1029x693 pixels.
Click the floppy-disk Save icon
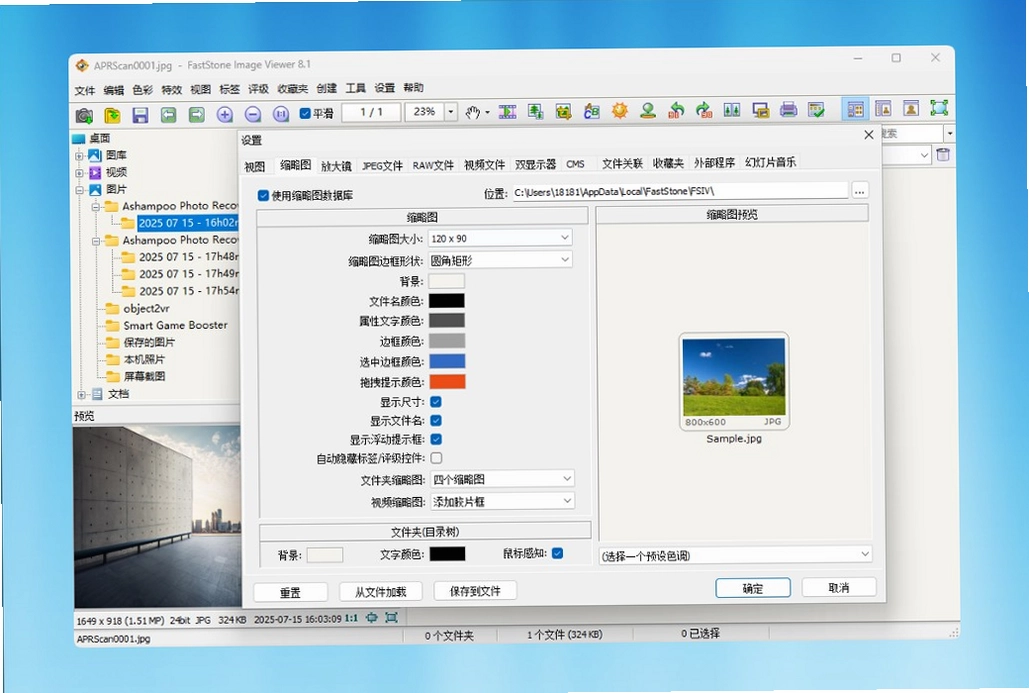coord(140,115)
